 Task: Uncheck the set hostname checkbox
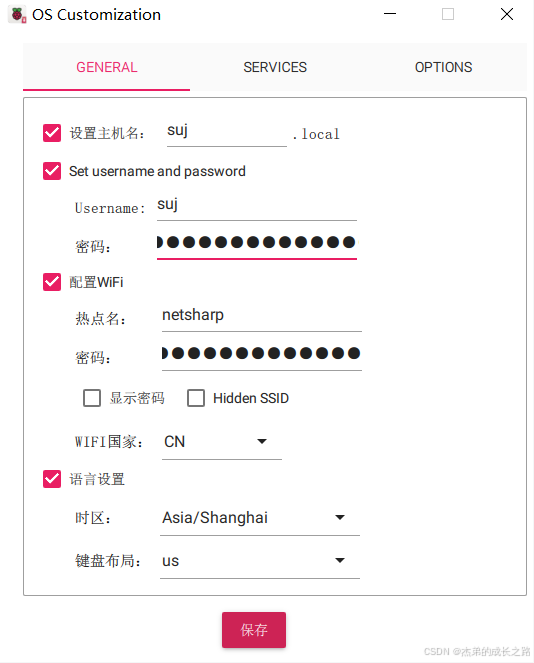coord(52,133)
